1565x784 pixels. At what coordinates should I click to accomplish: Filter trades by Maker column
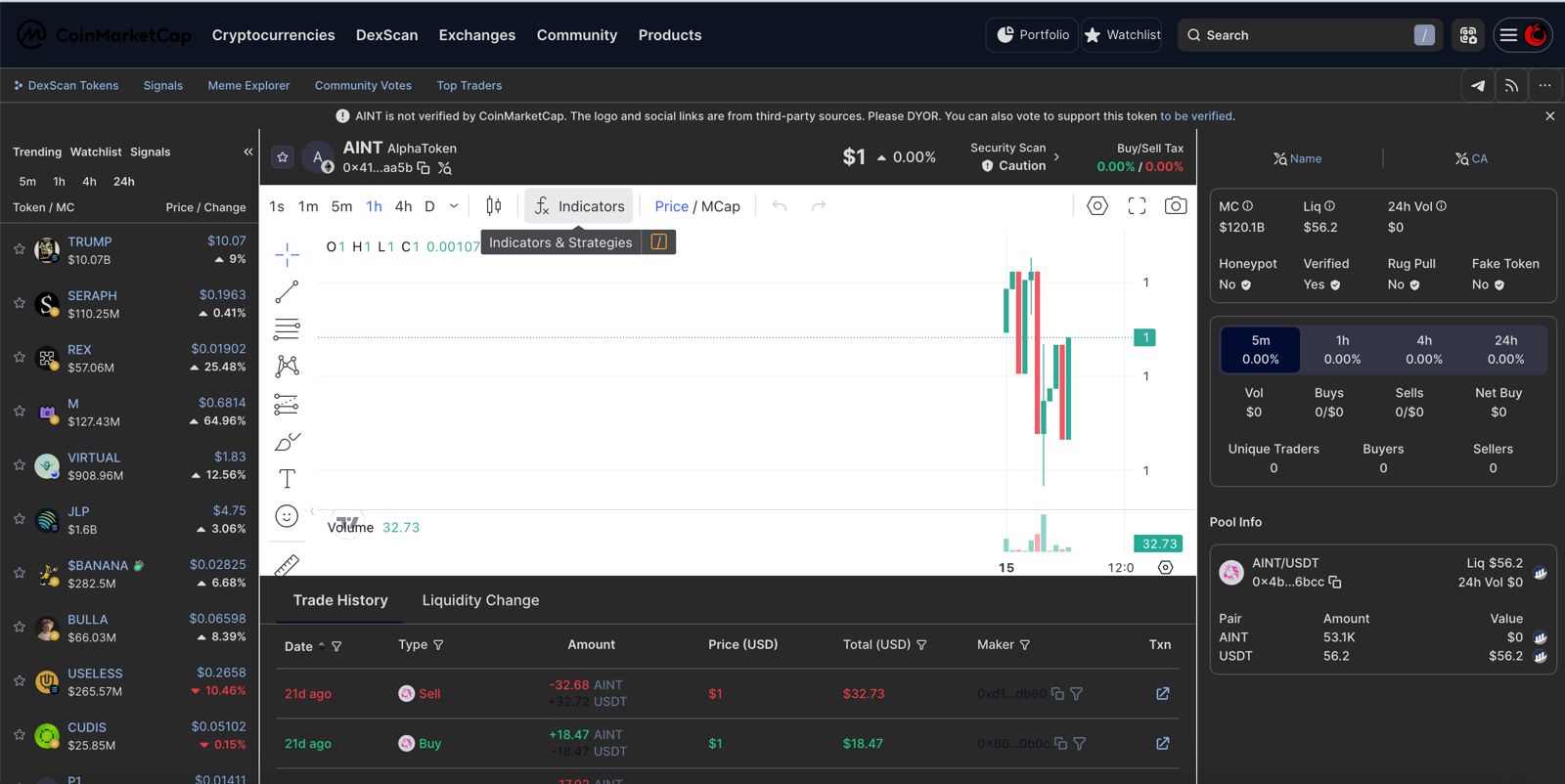click(x=1025, y=645)
